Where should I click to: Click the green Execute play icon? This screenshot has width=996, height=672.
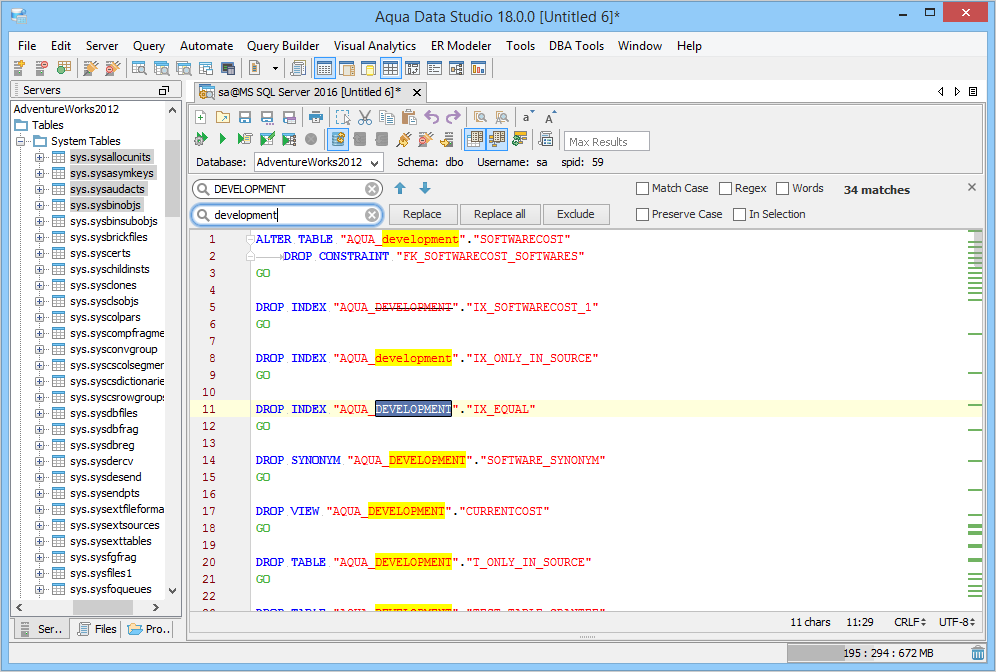point(223,140)
